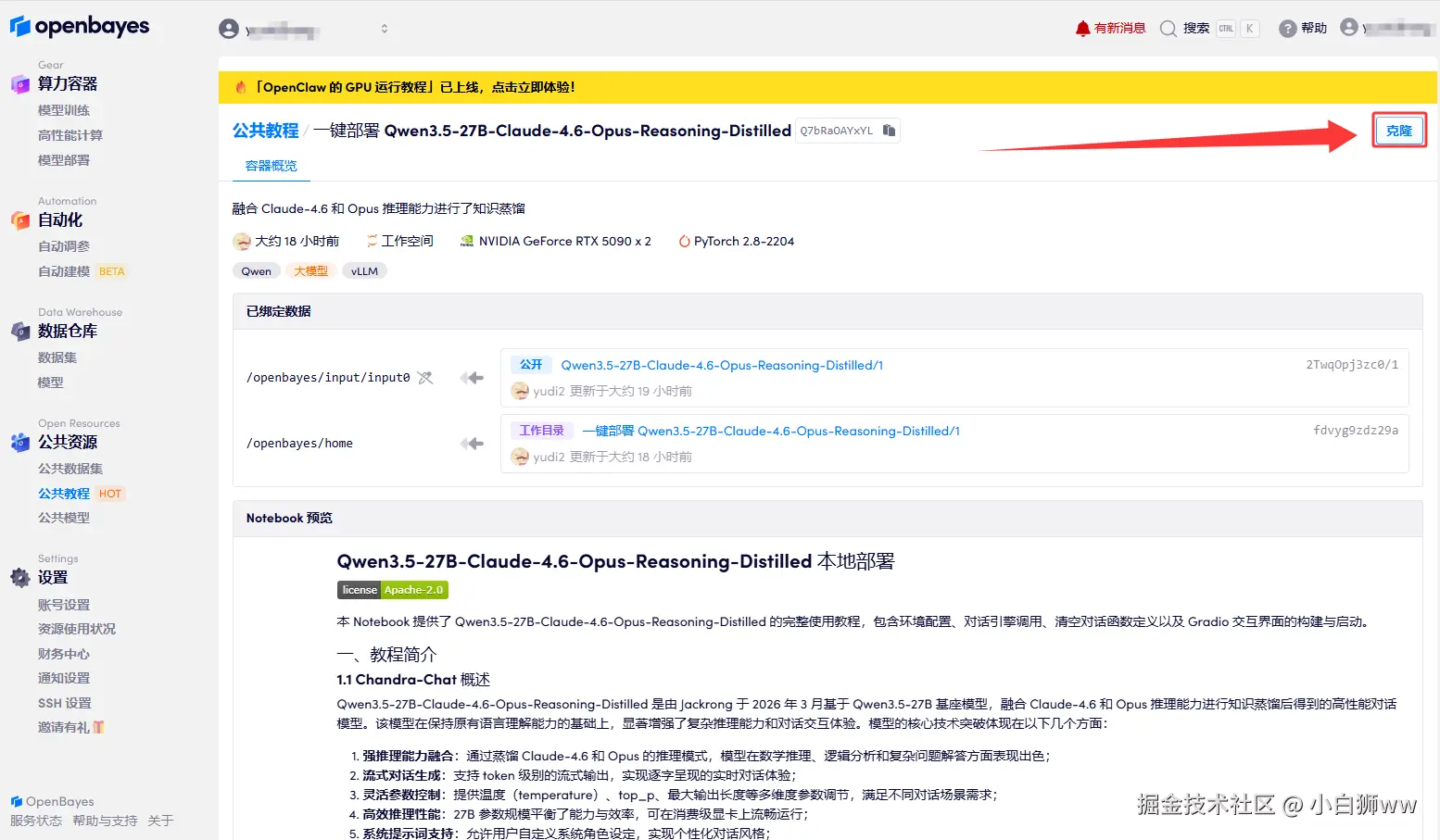This screenshot has height=840, width=1440.
Task: Copy the tutorial ID Q7bRa0AYxYL
Action: pyautogui.click(x=889, y=131)
